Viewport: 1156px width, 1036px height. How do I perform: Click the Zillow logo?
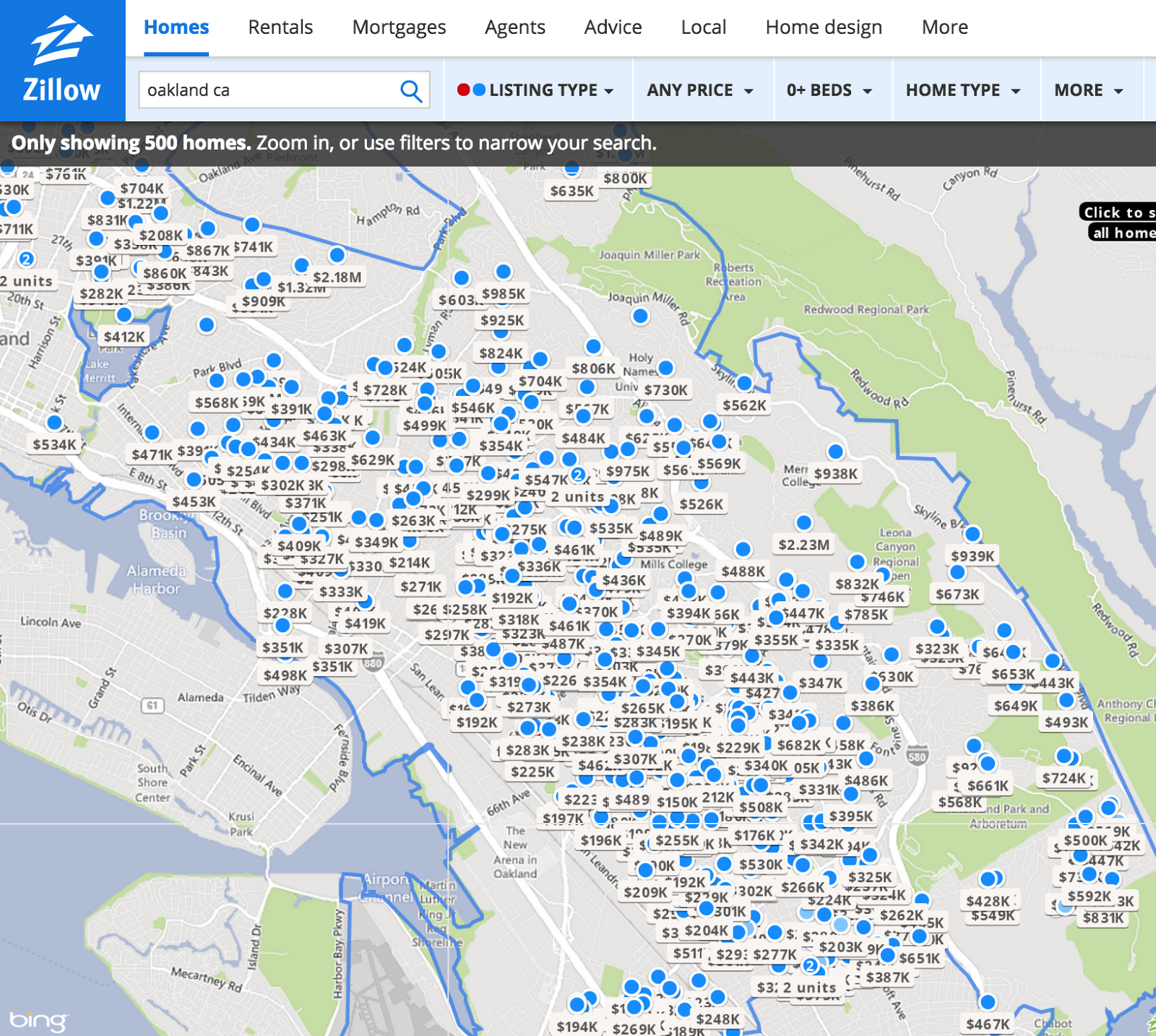click(x=62, y=61)
